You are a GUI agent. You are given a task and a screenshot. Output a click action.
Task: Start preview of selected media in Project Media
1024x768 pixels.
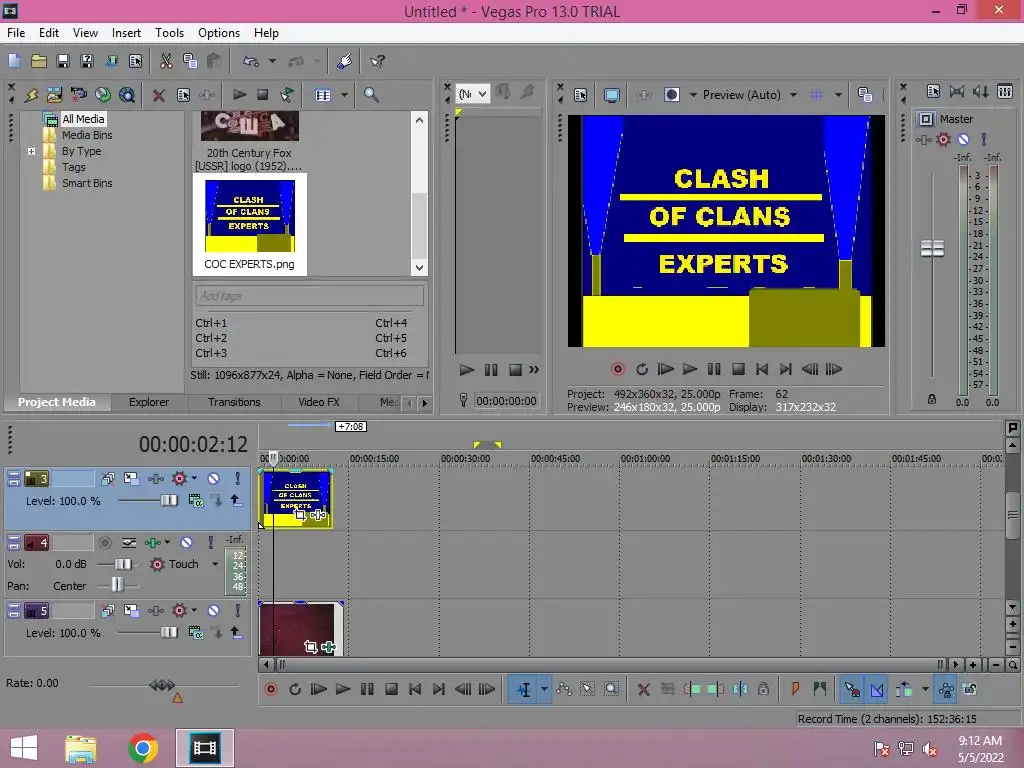pos(239,95)
